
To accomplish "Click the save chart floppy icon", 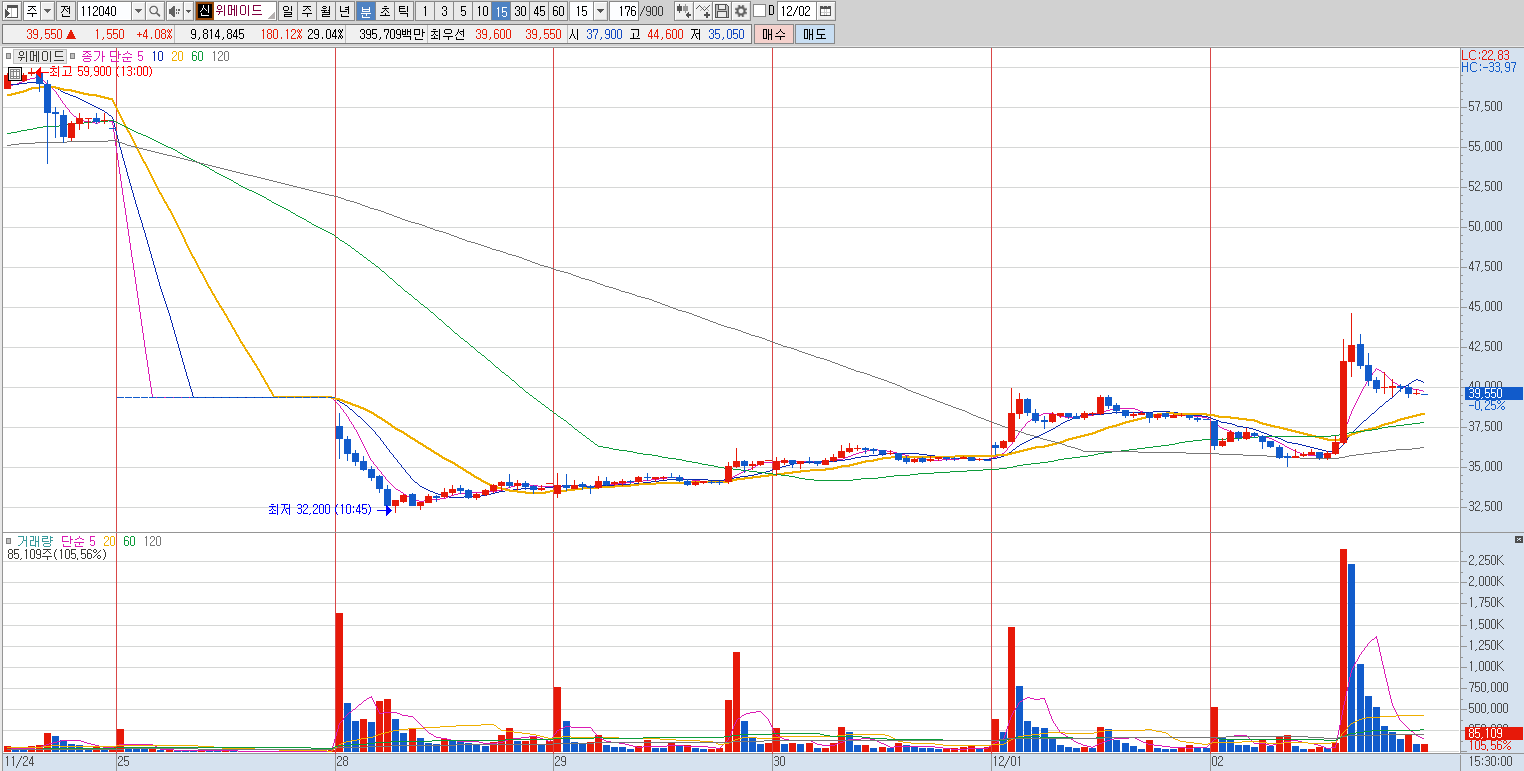I will click(x=722, y=11).
